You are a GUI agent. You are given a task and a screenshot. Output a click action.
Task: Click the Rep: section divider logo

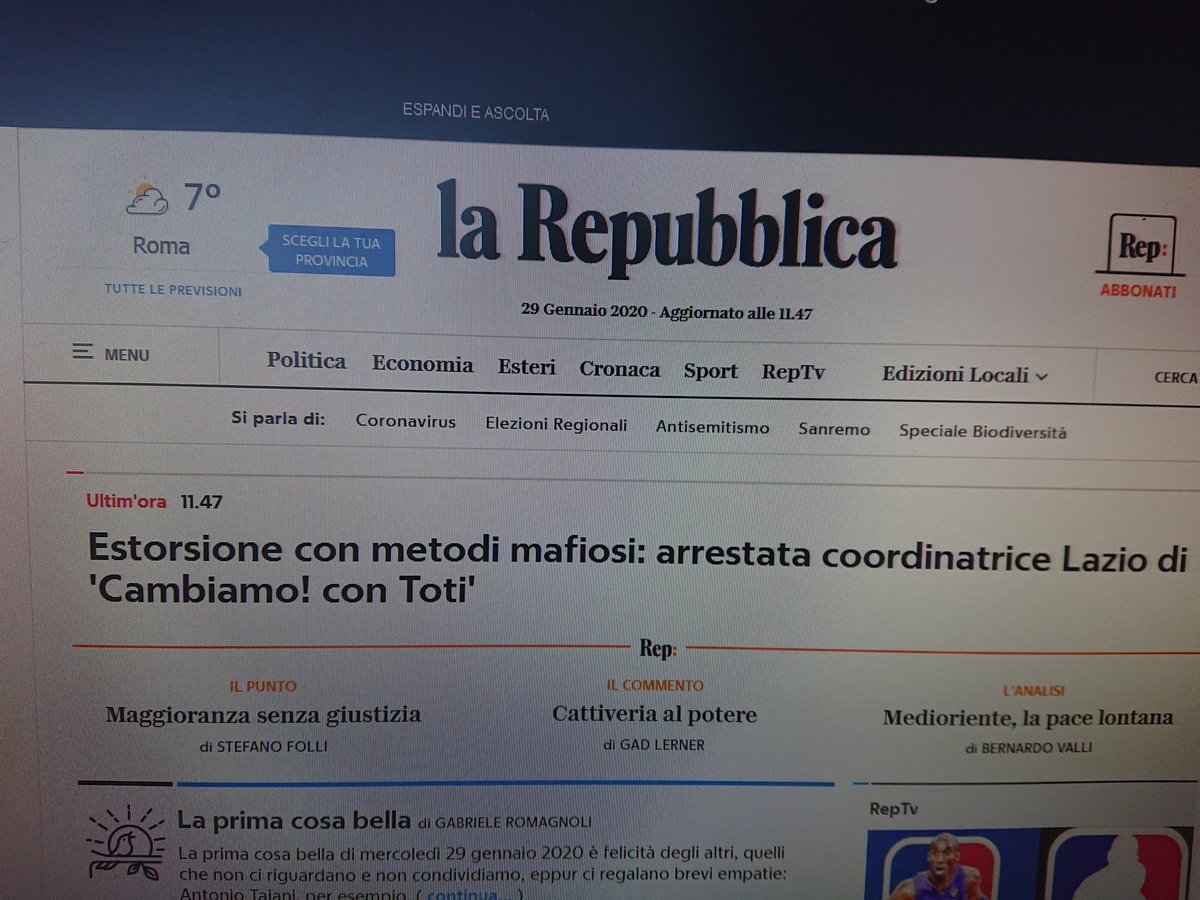[x=658, y=649]
